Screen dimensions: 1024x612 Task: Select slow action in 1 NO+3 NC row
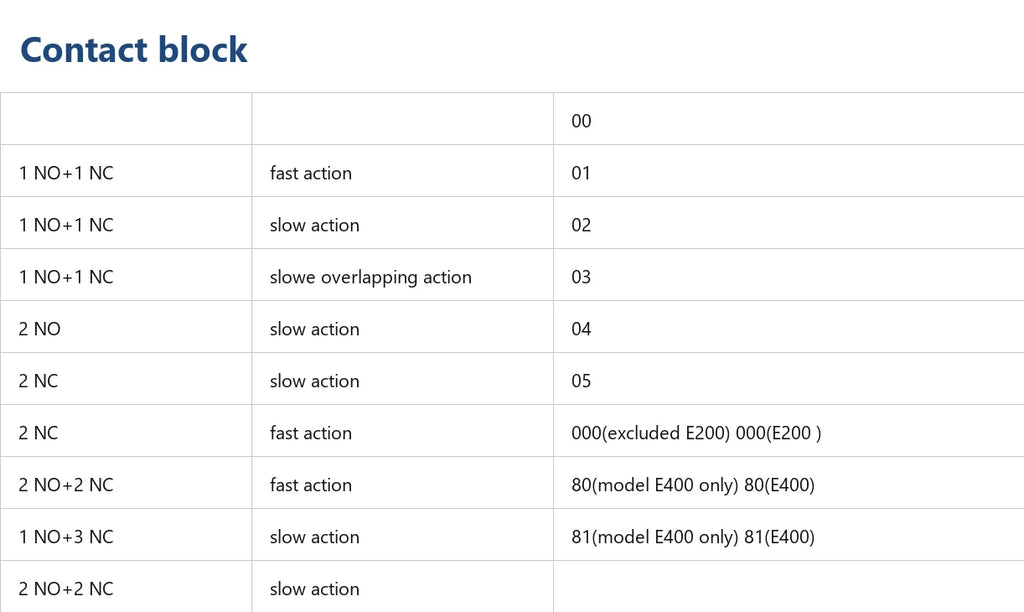[x=402, y=535]
